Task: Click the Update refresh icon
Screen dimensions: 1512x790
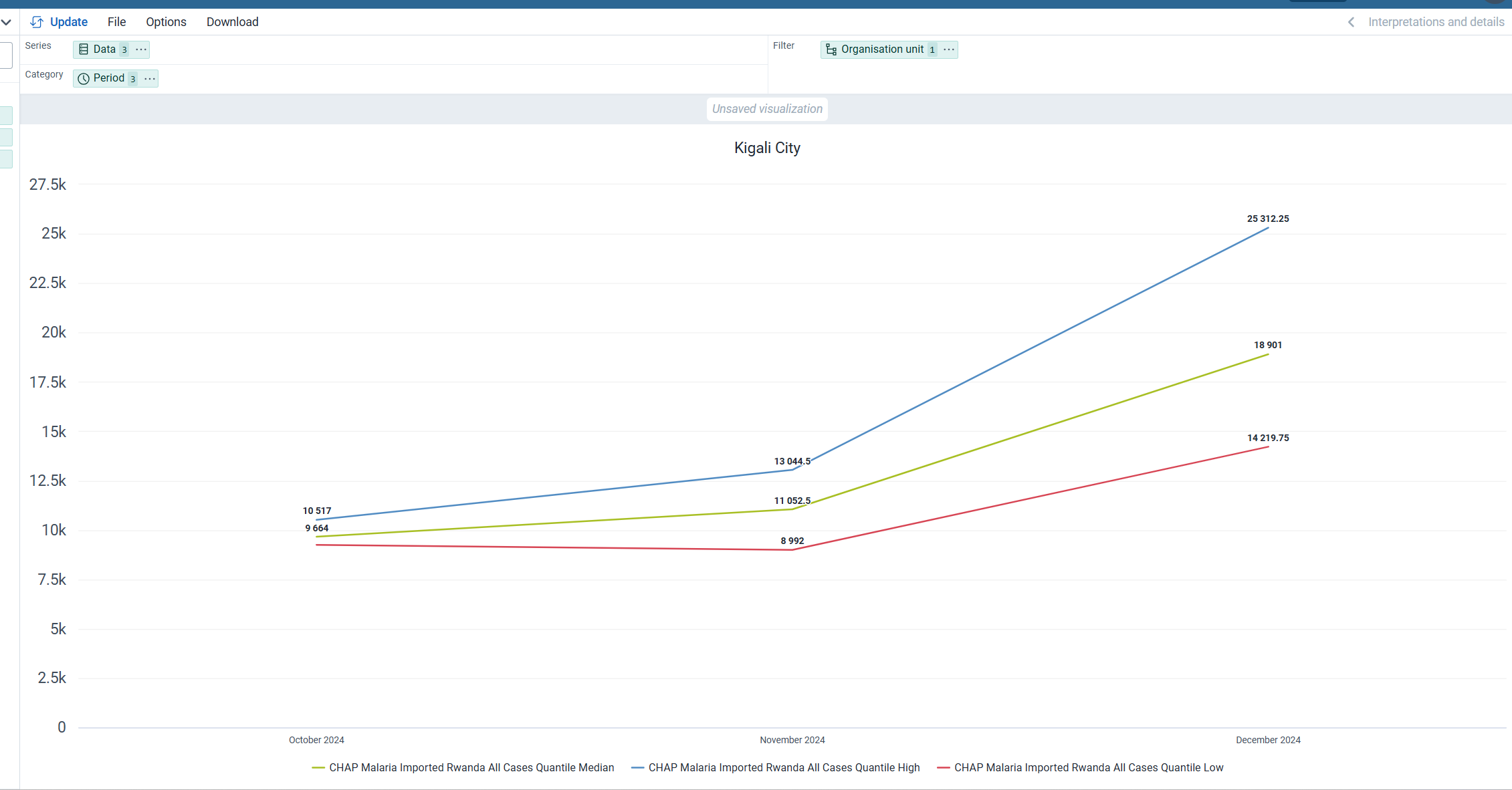Action: [x=37, y=22]
